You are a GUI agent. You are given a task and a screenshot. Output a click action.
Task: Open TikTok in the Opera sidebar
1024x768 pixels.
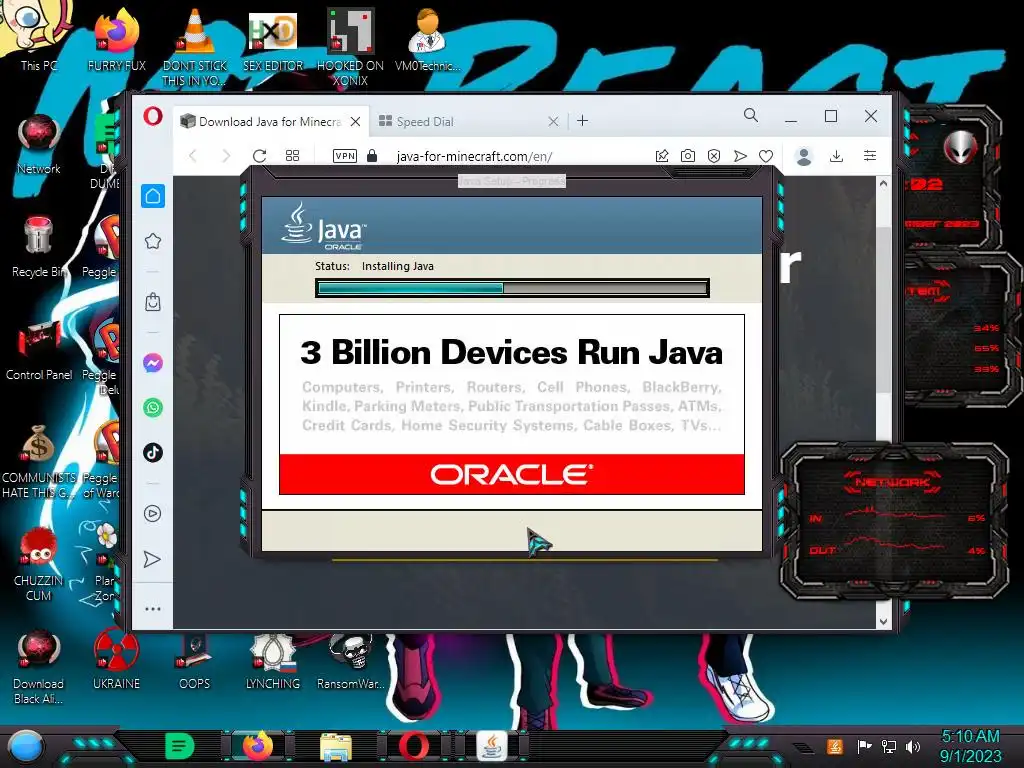point(153,453)
